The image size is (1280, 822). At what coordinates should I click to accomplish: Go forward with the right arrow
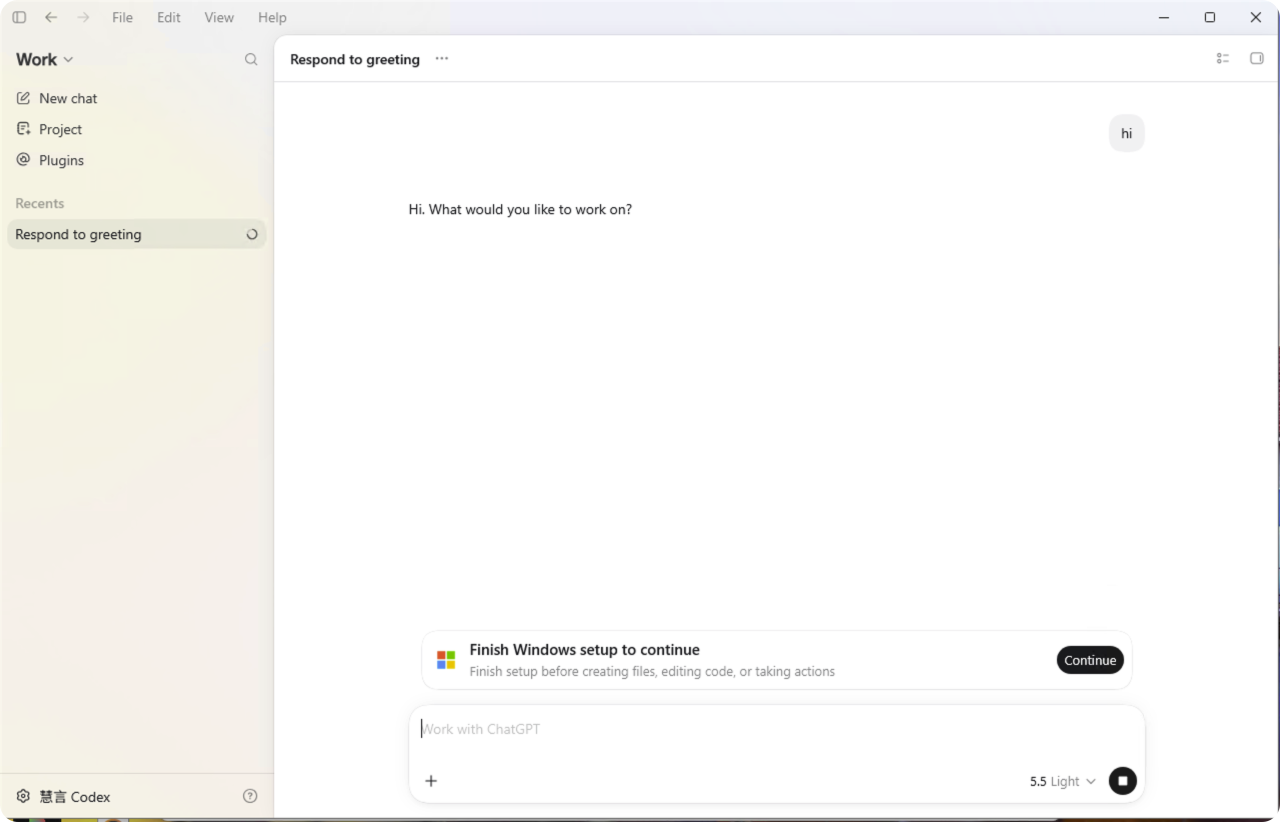(83, 17)
